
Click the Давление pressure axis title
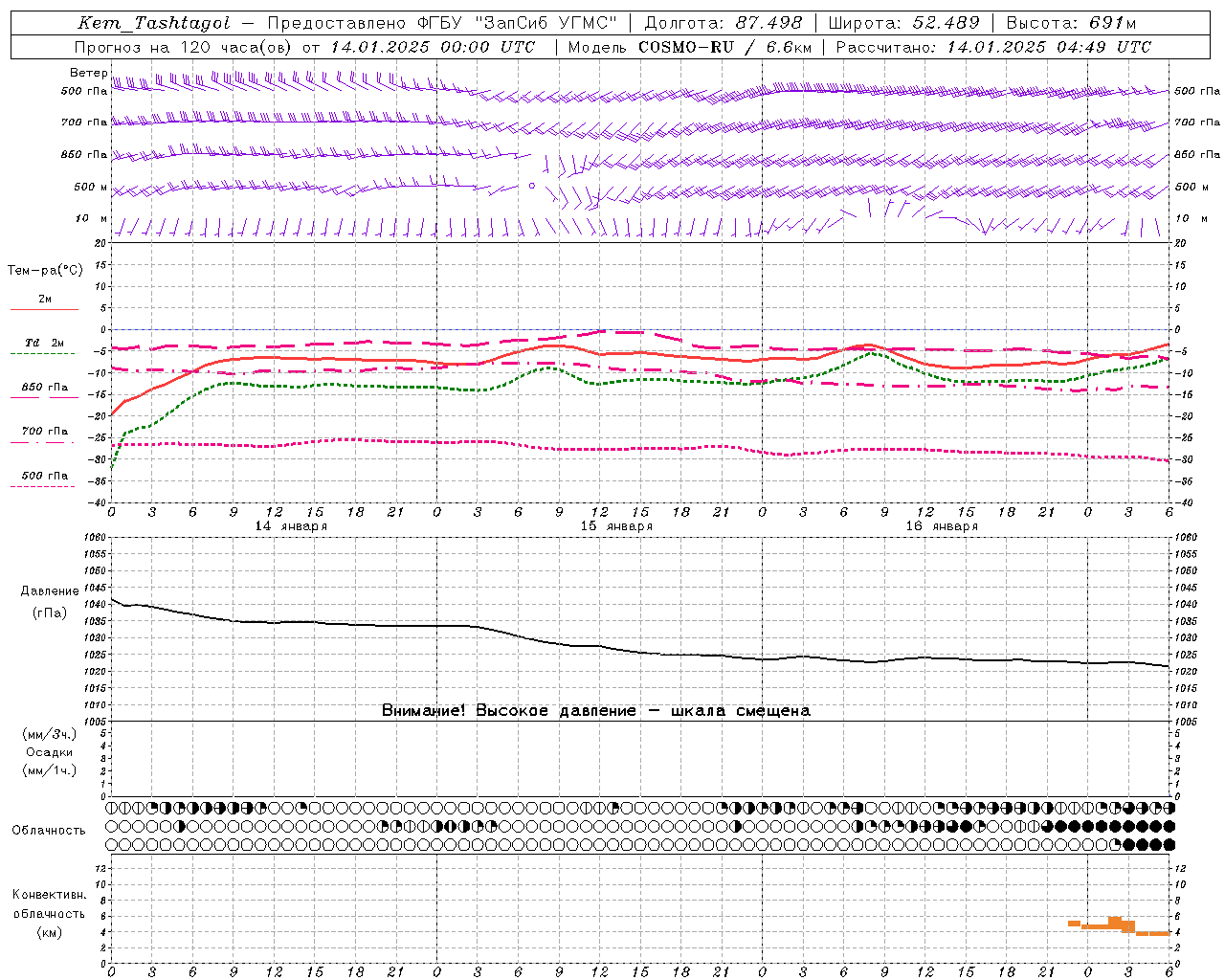click(x=50, y=591)
